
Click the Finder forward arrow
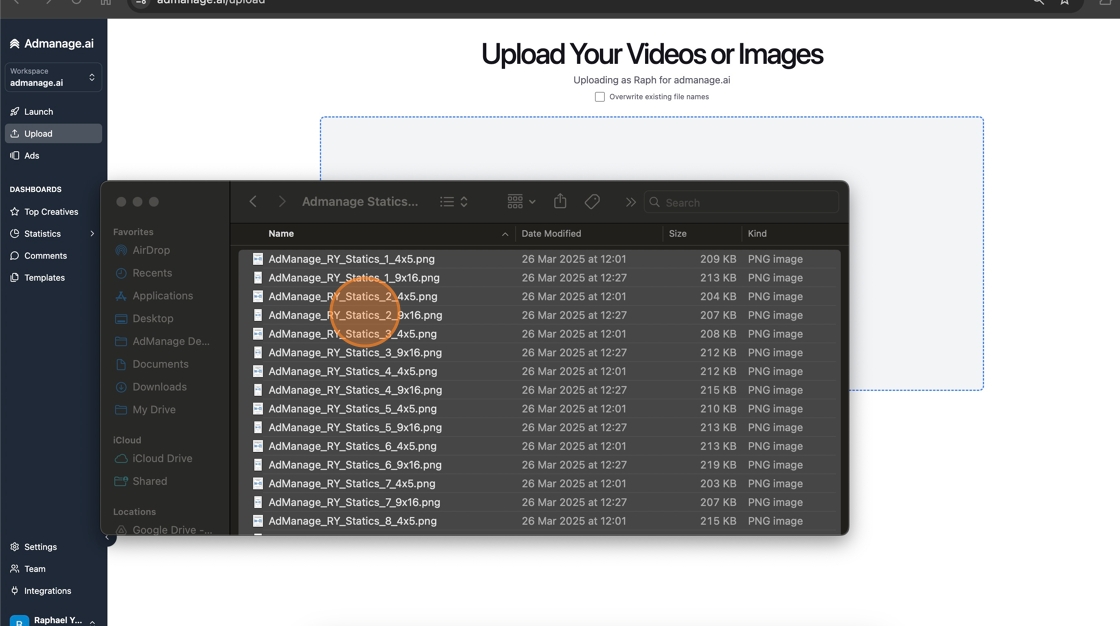coord(282,202)
